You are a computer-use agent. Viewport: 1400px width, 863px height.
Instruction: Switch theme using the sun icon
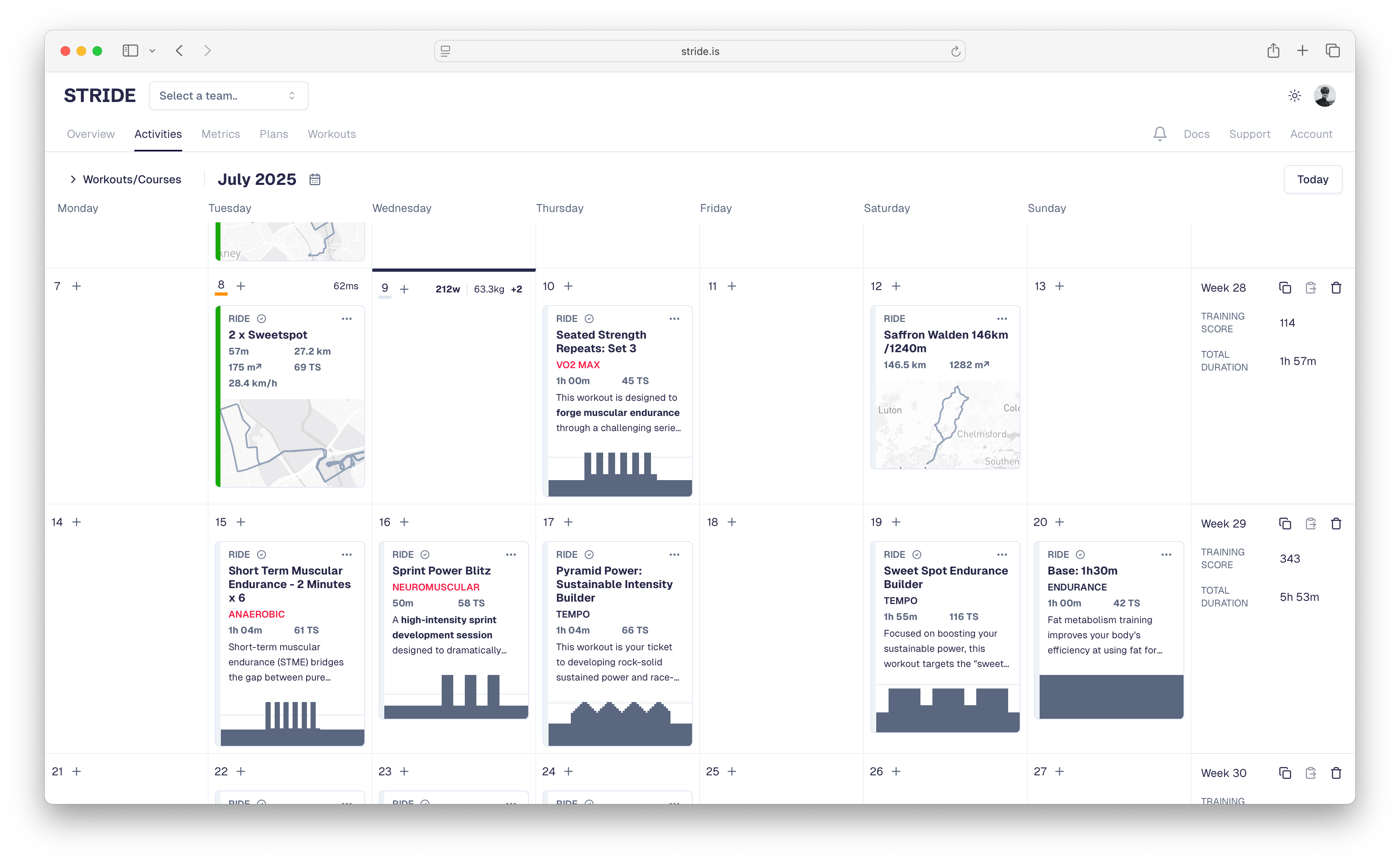(x=1294, y=95)
